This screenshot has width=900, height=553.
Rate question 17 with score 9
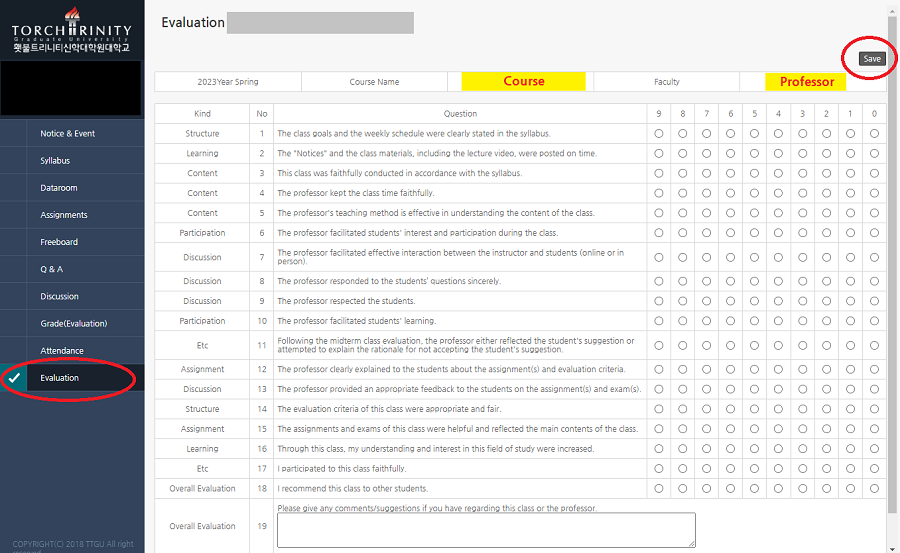click(658, 469)
